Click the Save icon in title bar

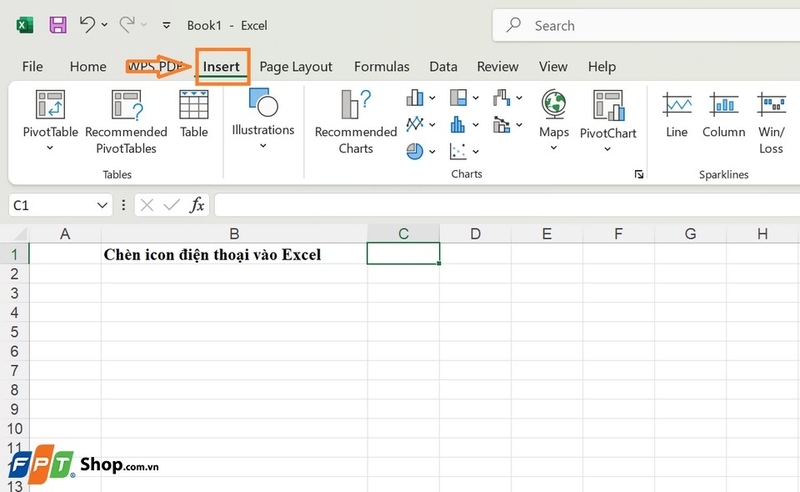pos(58,25)
